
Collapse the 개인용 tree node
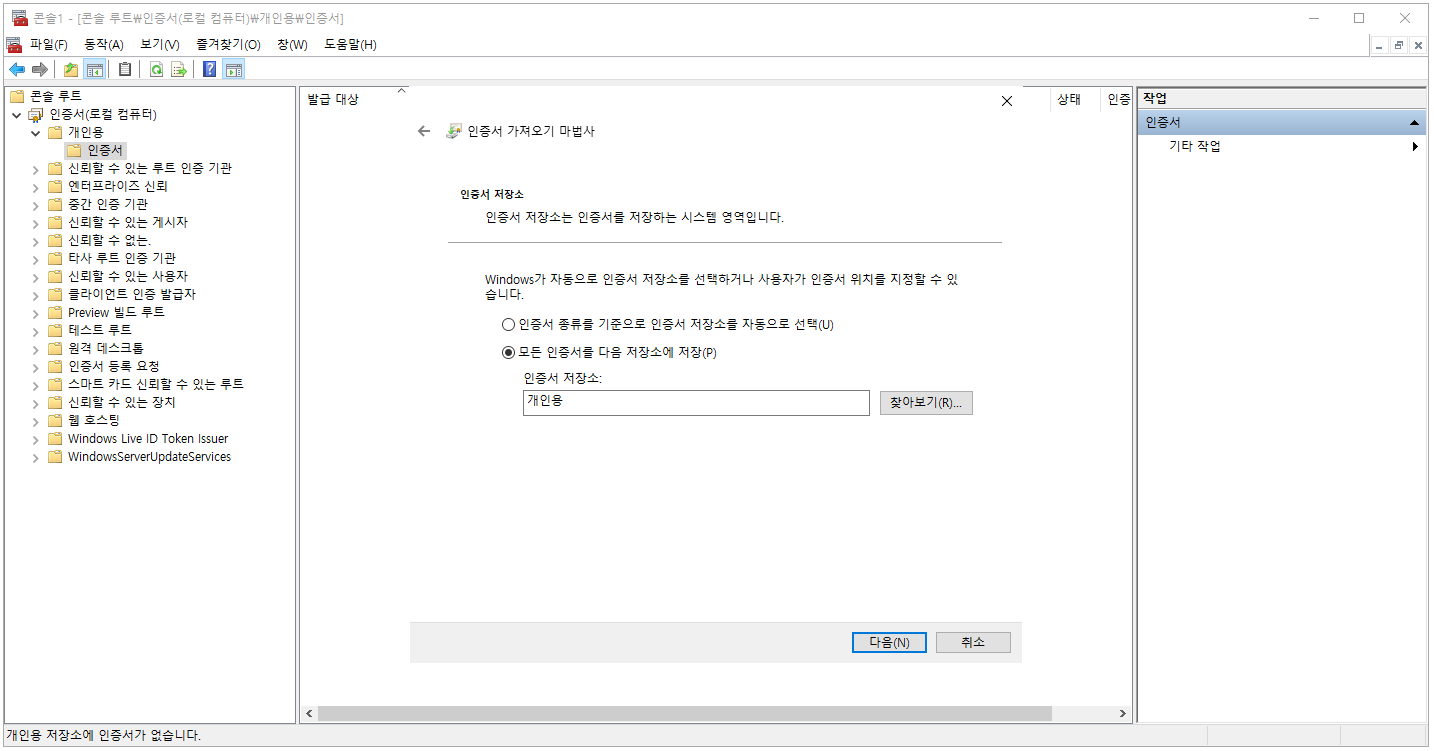coord(36,133)
